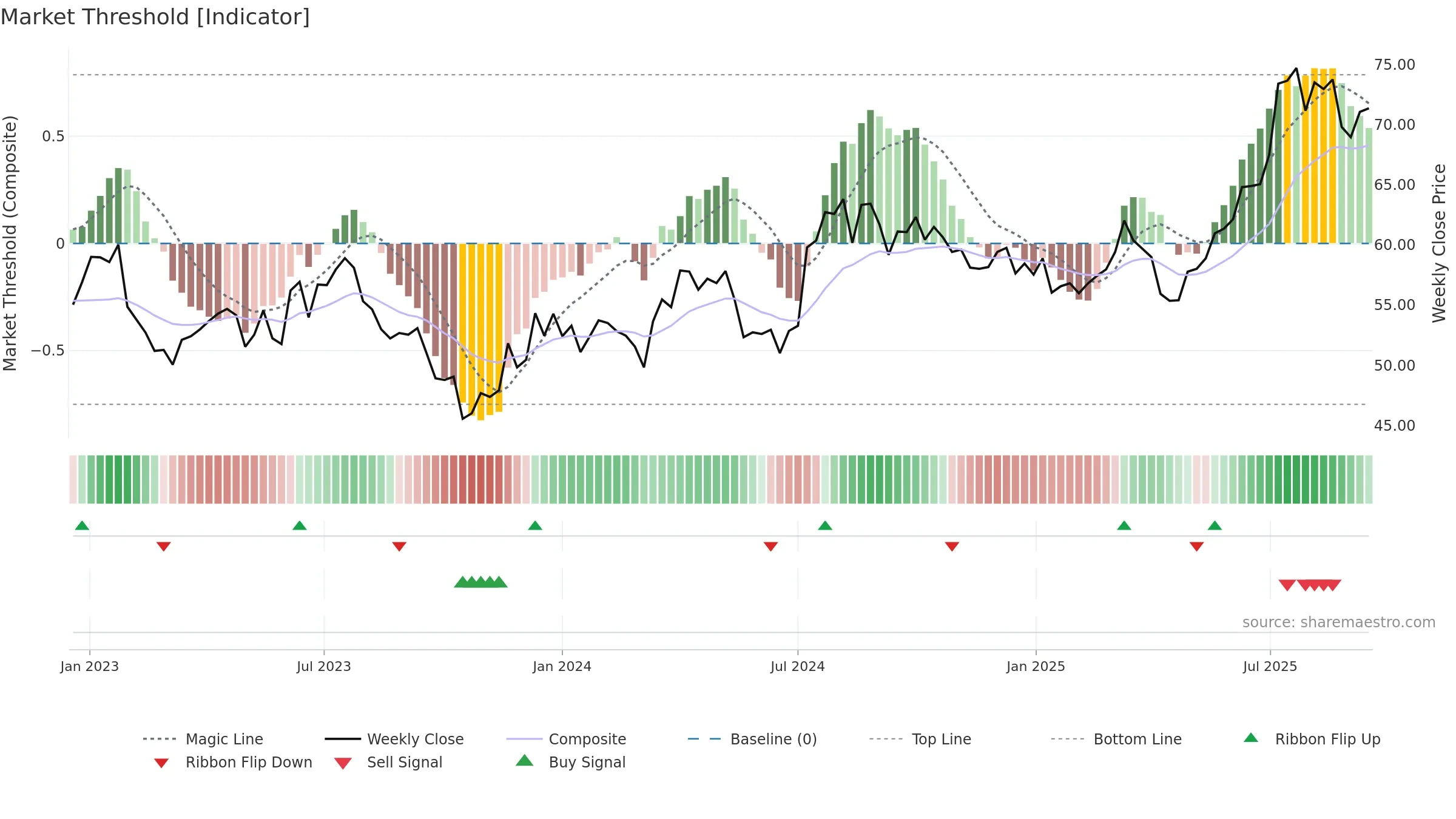
Task: Click the 50.00 price axis label
Action: (1394, 365)
